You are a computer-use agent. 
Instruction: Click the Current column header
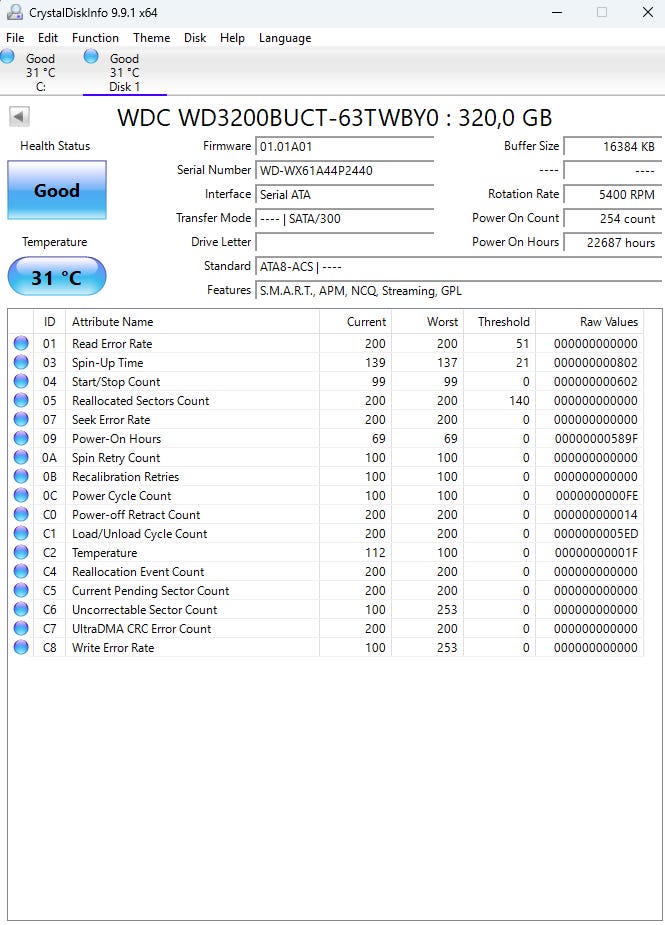[x=355, y=322]
